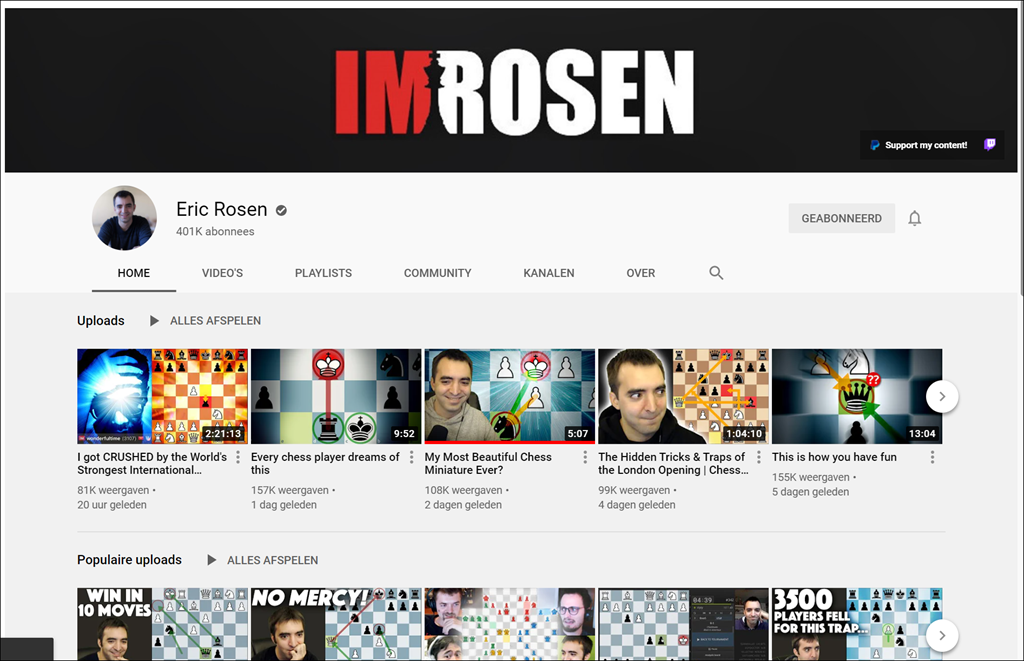Open title 'Every chess player dreams of this'
The height and width of the screenshot is (661, 1024).
point(325,463)
